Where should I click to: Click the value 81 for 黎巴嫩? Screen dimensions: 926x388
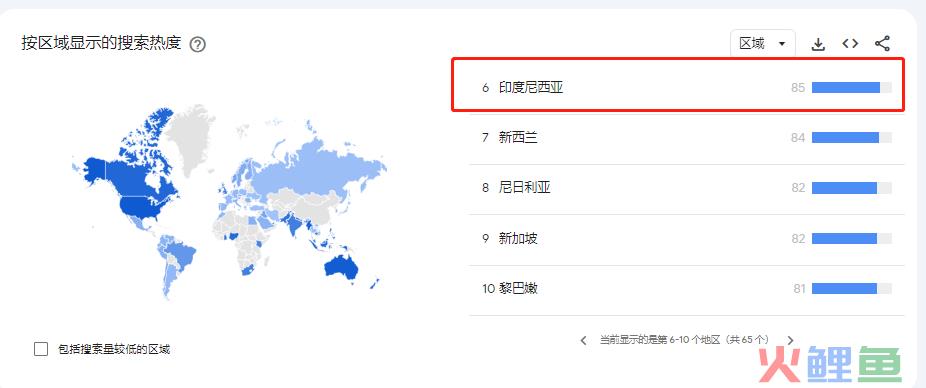(799, 289)
